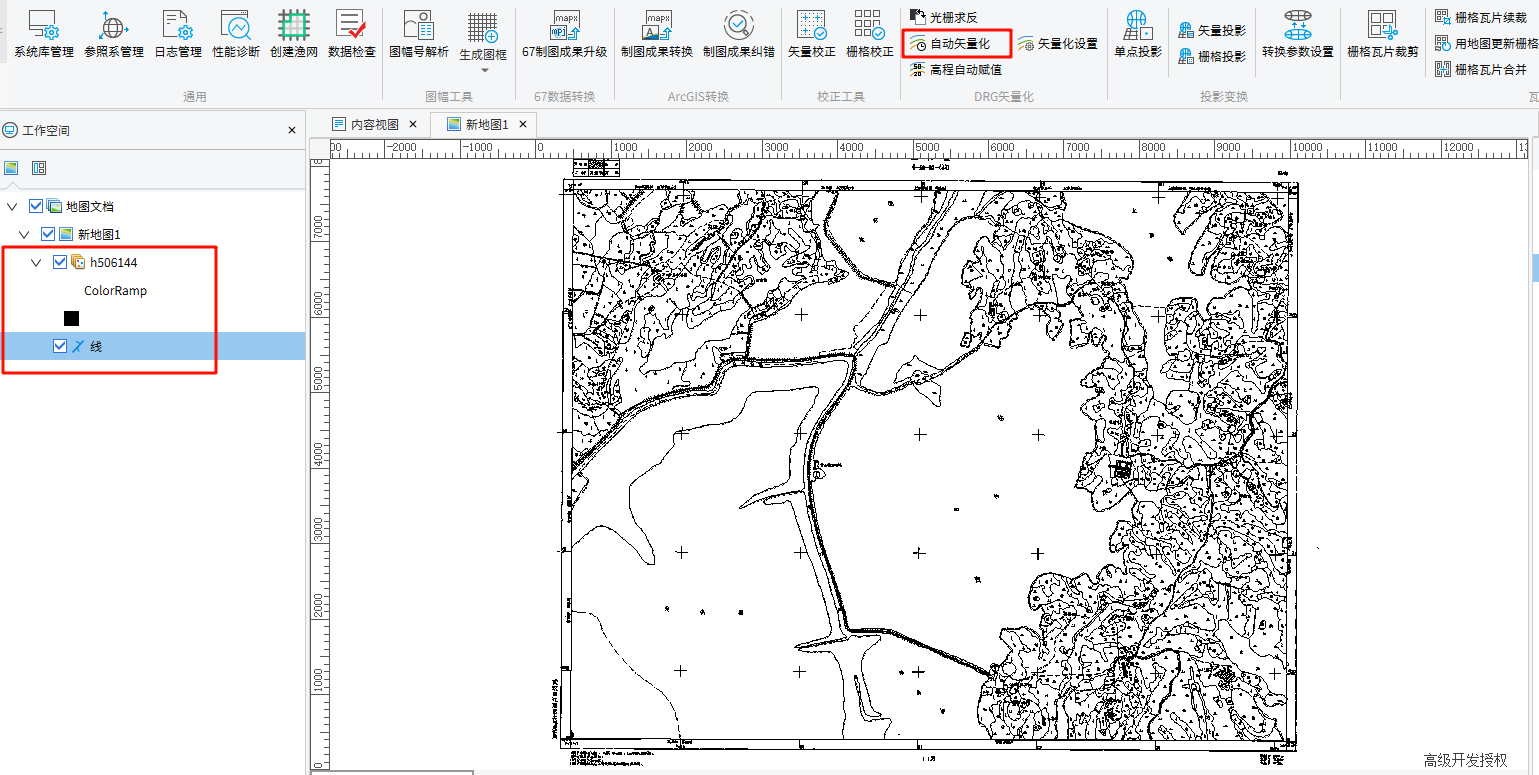Uncheck the 地图文档 checkbox
This screenshot has width=1539, height=775.
coord(37,206)
